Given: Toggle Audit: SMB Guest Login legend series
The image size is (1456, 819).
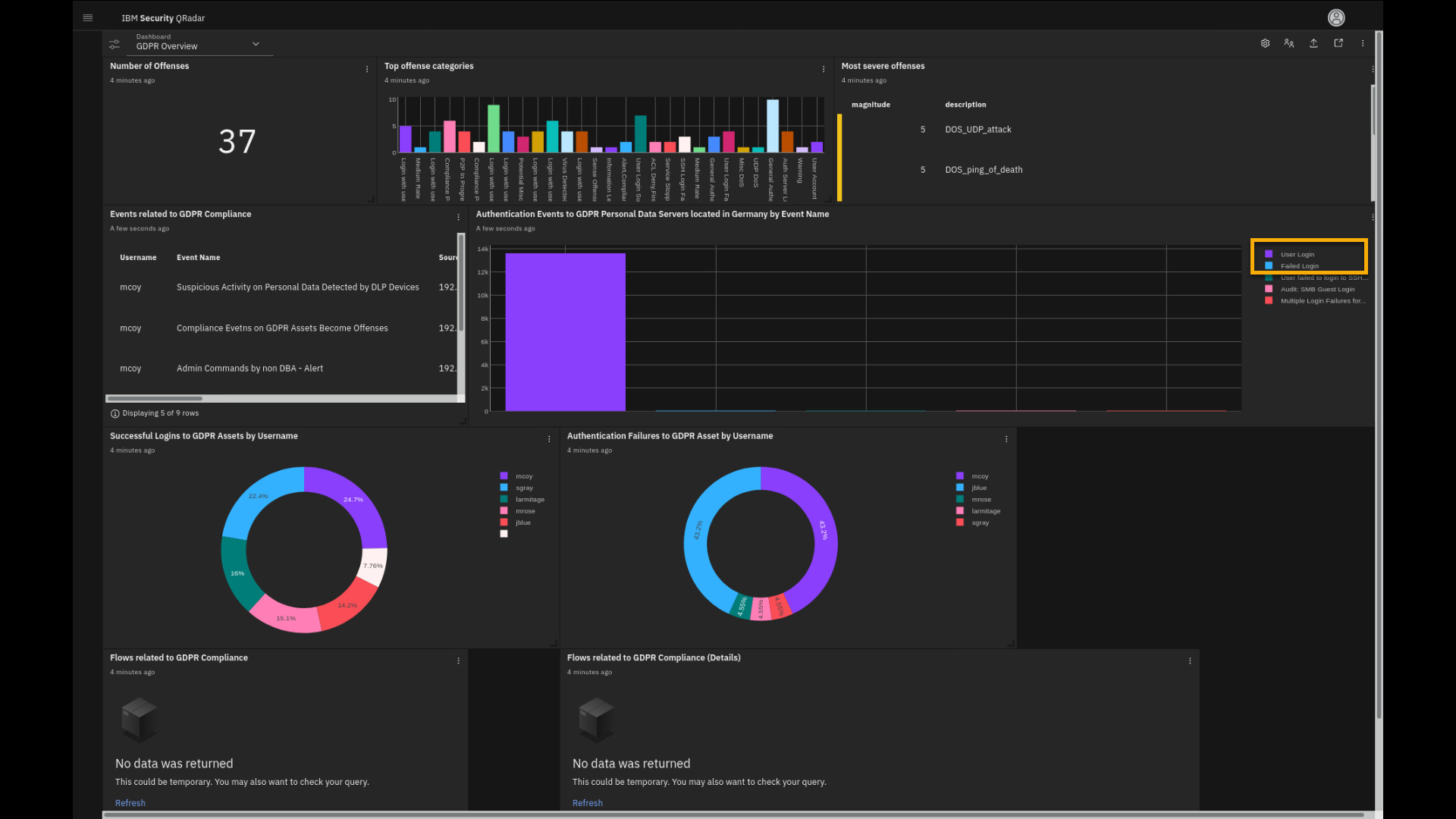Looking at the screenshot, I should 1316,290.
